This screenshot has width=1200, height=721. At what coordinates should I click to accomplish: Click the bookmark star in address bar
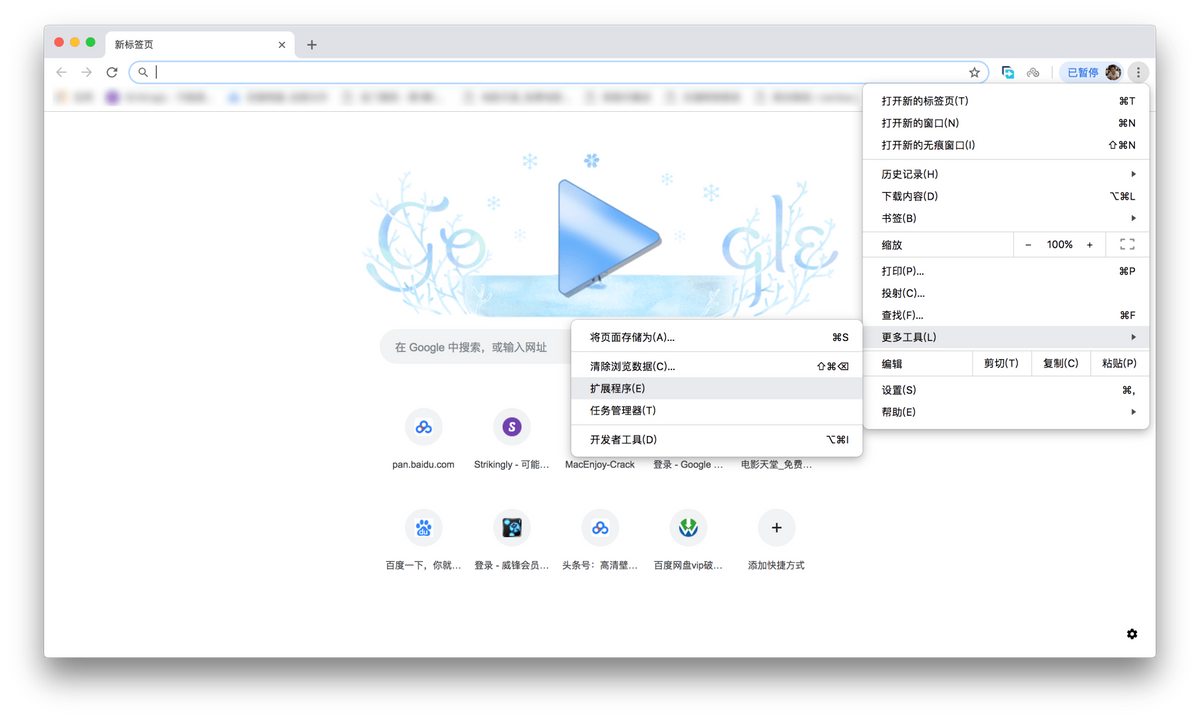tap(974, 72)
